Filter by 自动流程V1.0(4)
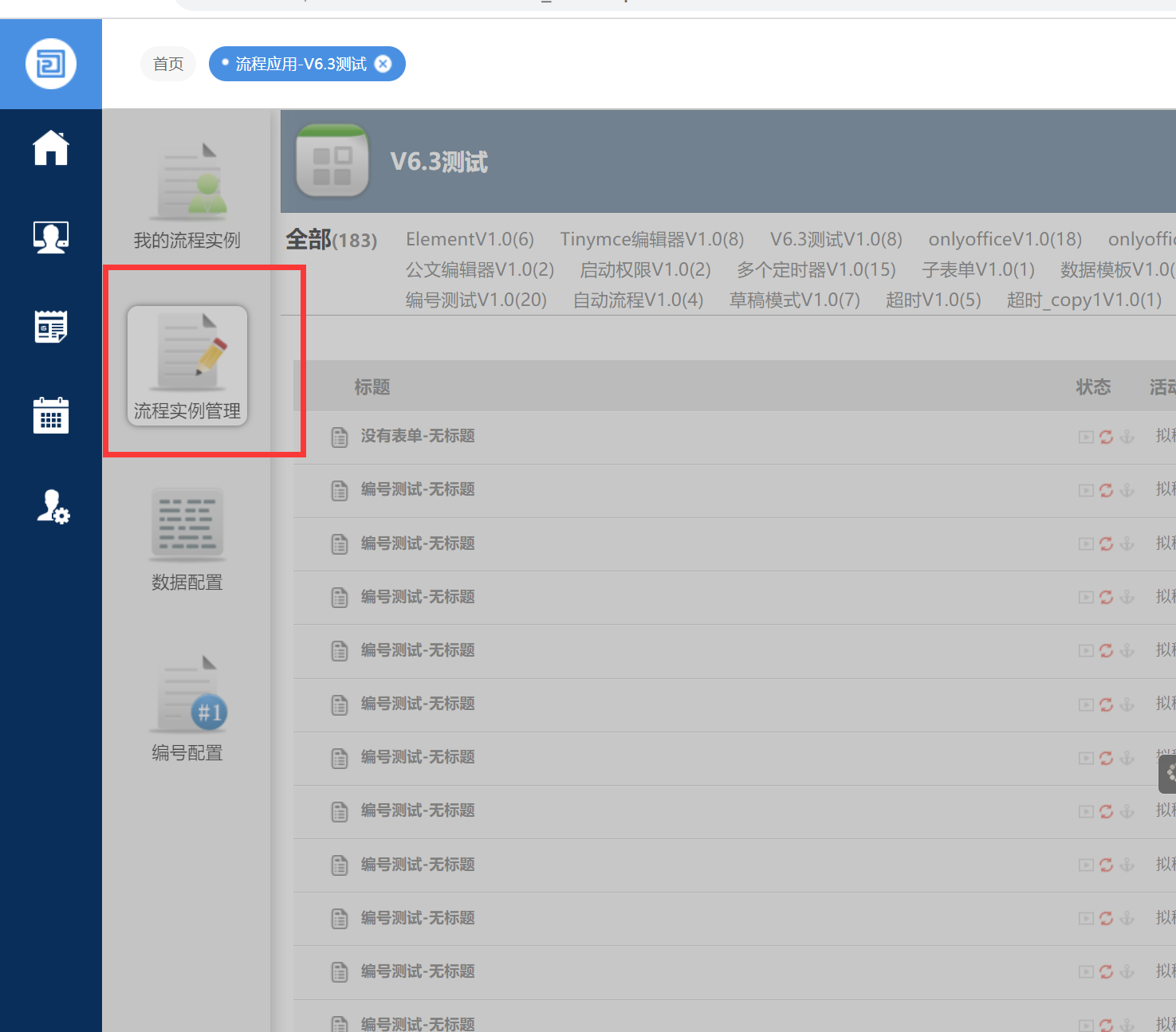Image resolution: width=1176 pixels, height=1032 pixels. pyautogui.click(x=639, y=300)
